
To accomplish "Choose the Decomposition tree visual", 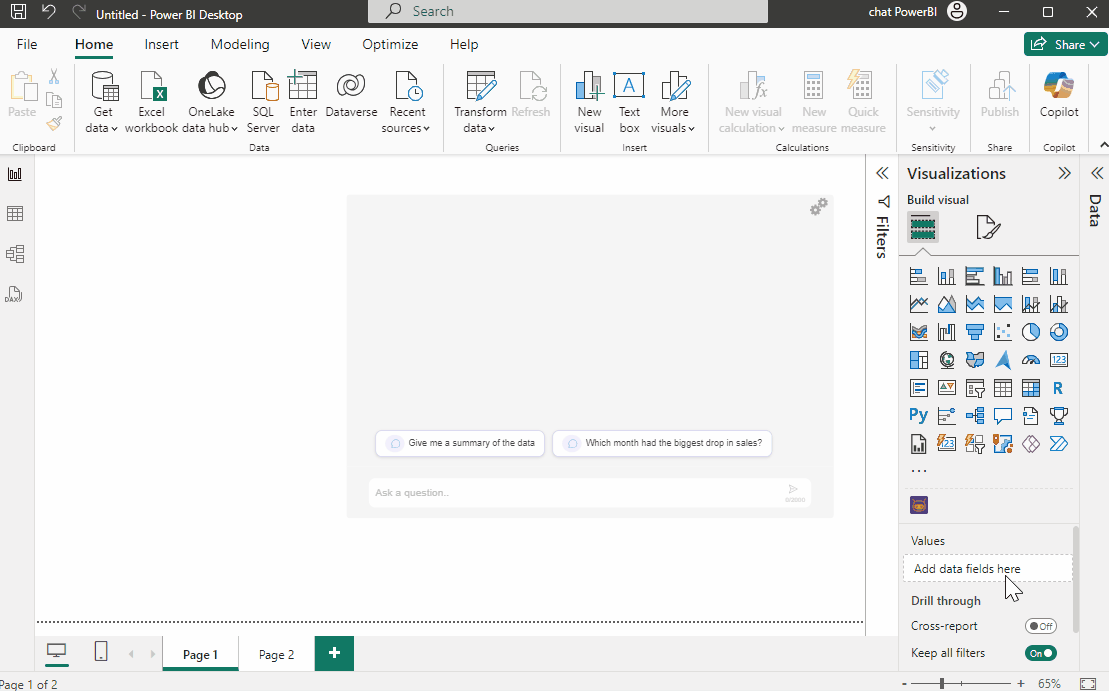I will coord(975,416).
